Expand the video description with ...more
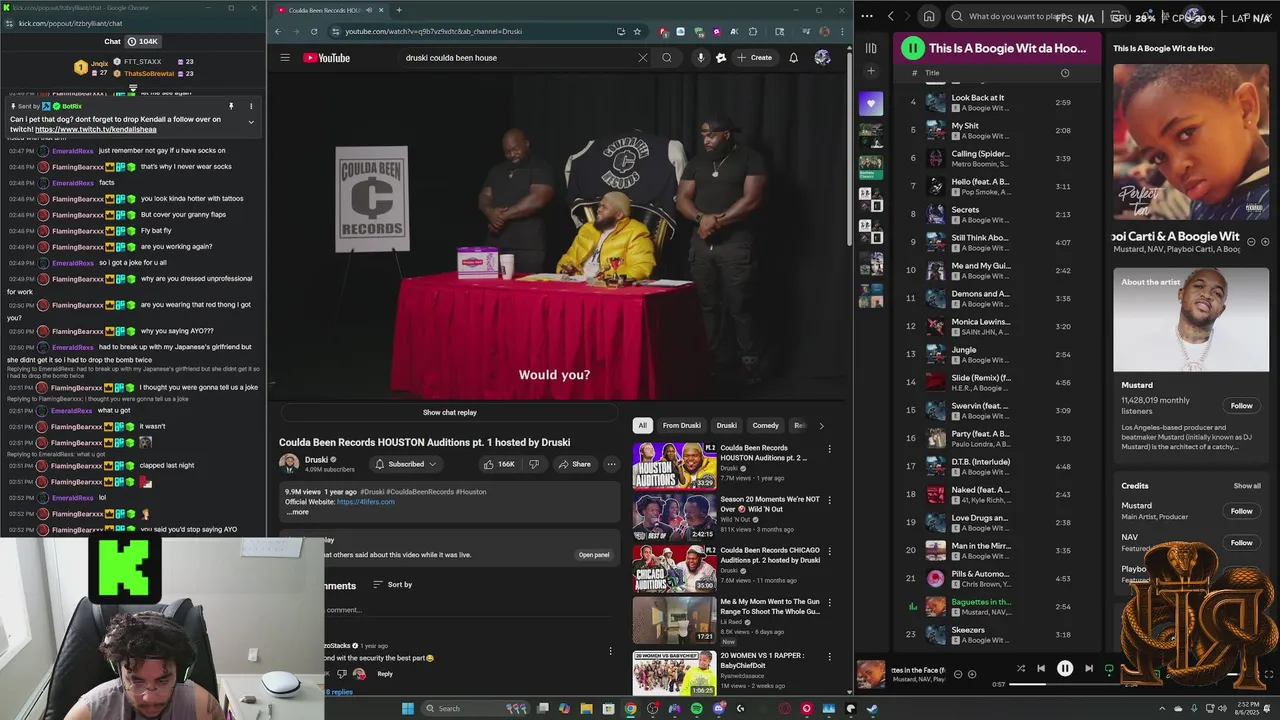The image size is (1280, 720). click(x=297, y=512)
